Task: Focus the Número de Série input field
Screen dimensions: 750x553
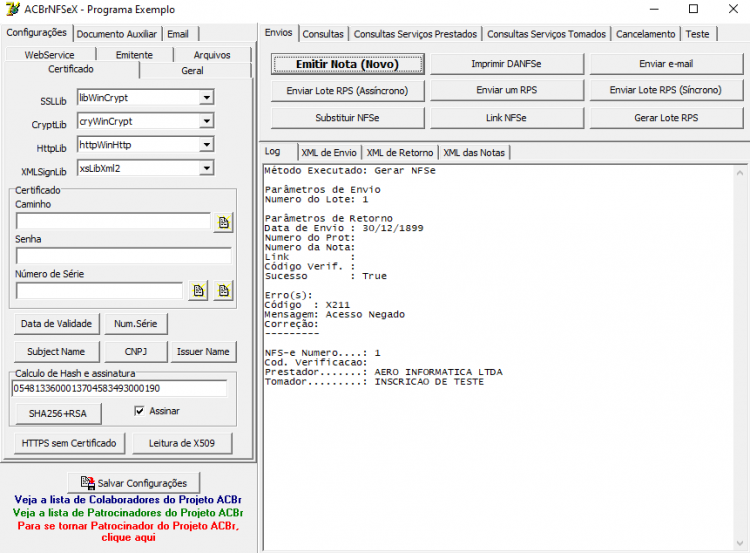Action: click(99, 290)
